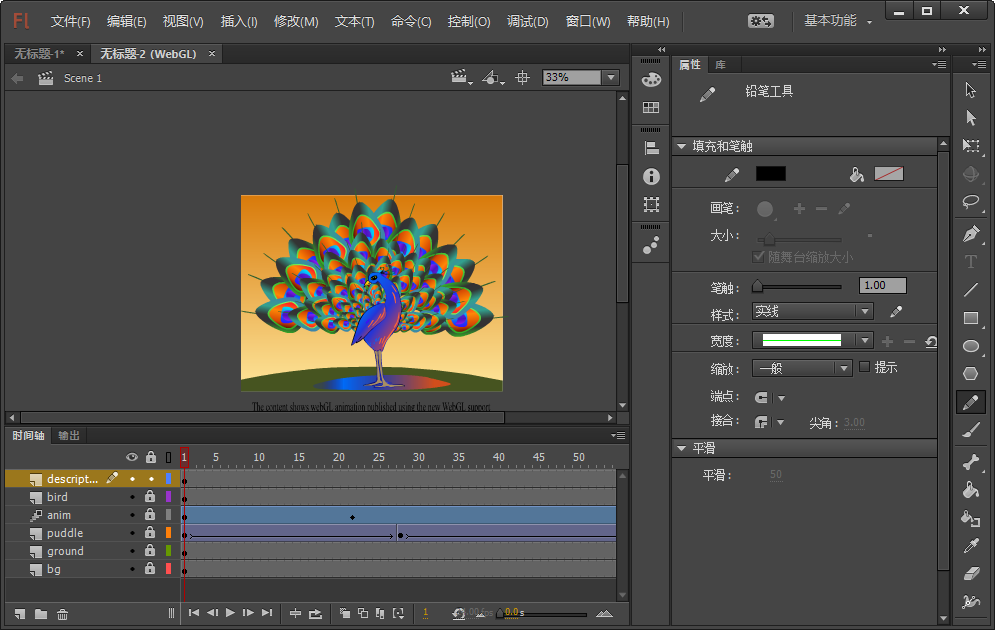Click the fill color none swatch
This screenshot has height=630, width=995.
click(888, 173)
